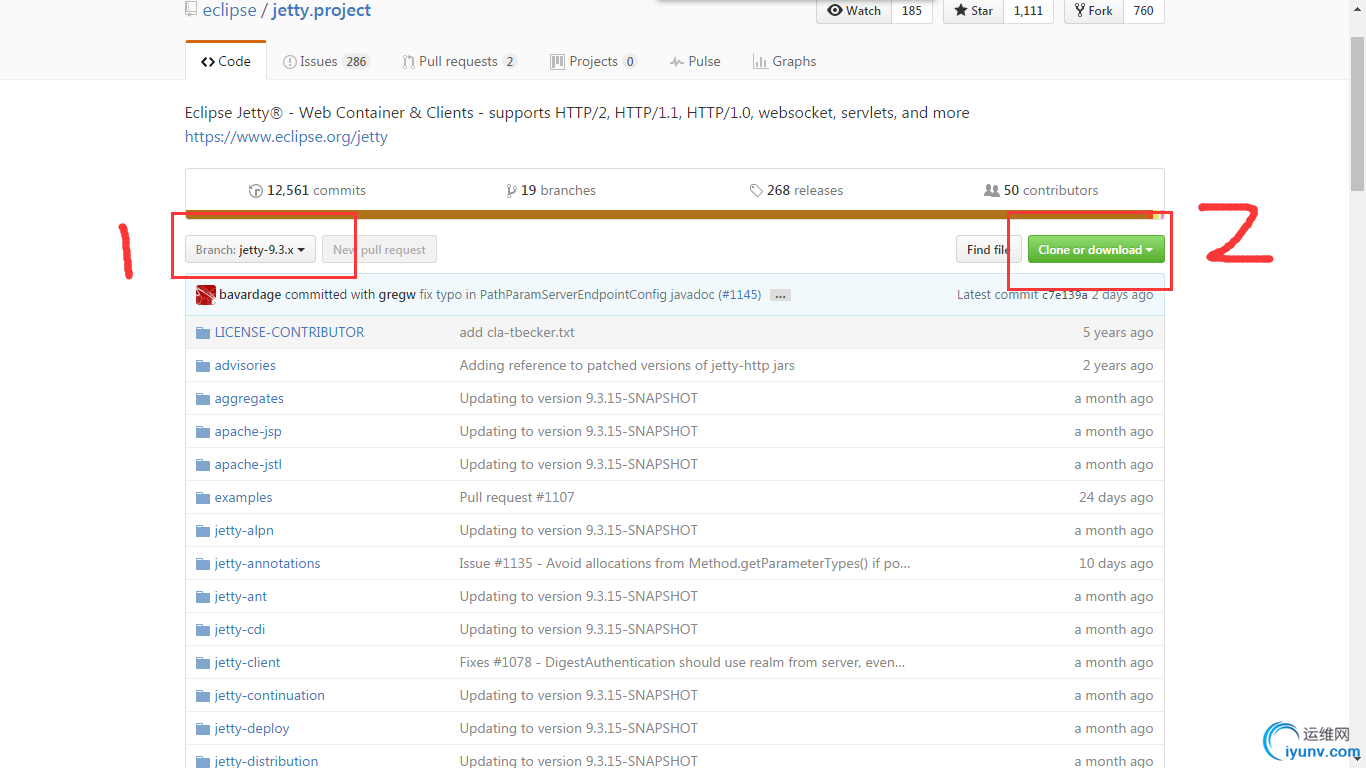Image resolution: width=1366 pixels, height=768 pixels.
Task: Click the jetty-continuation folder icon
Action: tap(203, 696)
